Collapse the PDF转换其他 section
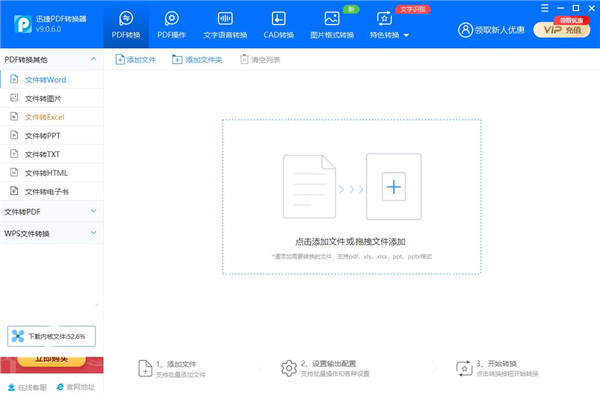The width and height of the screenshot is (600, 396). 93,59
